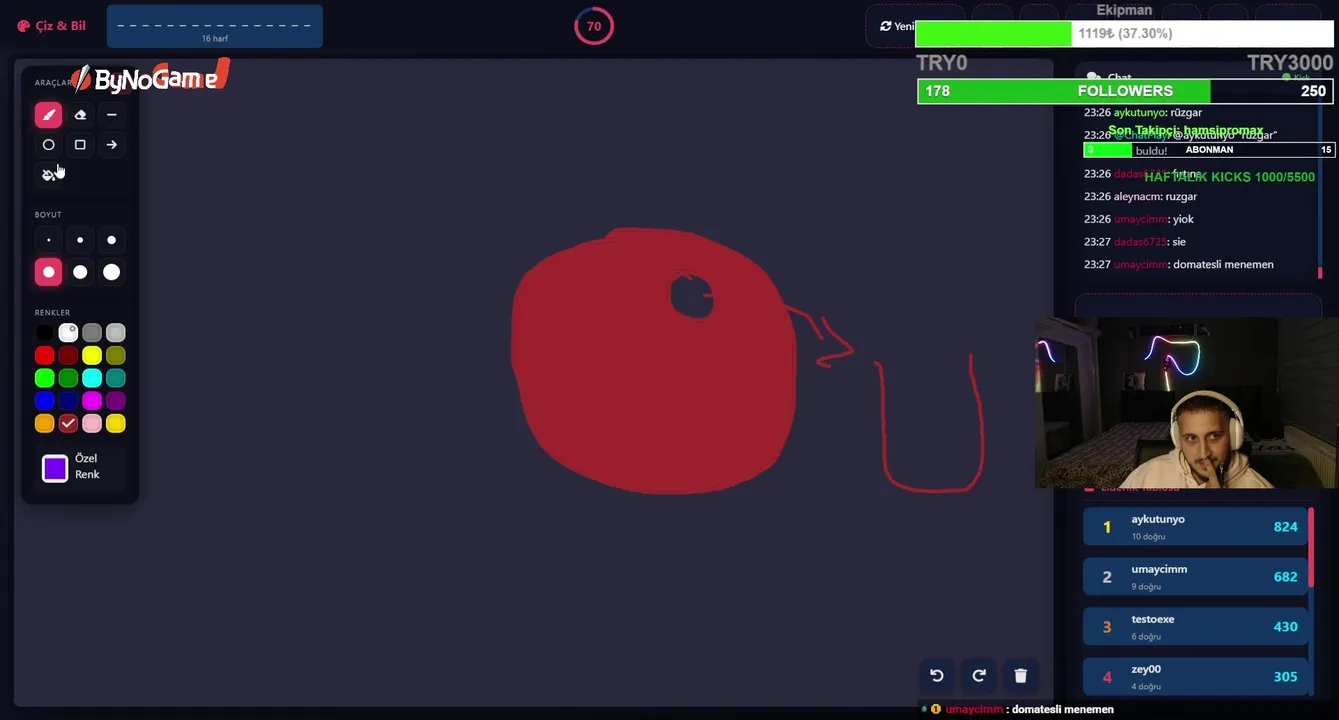This screenshot has height=720, width=1339.
Task: Pick the bright red color swatch
Action: point(44,356)
